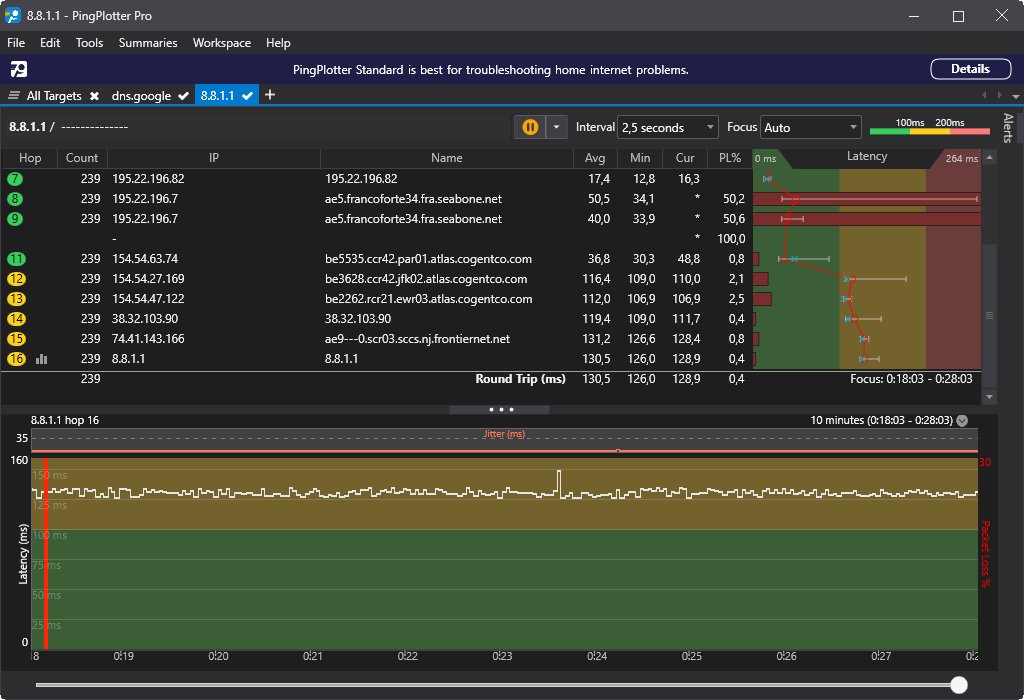Screen dimensions: 1024x700
Task: Select hop 8 green circle
Action: 15,199
